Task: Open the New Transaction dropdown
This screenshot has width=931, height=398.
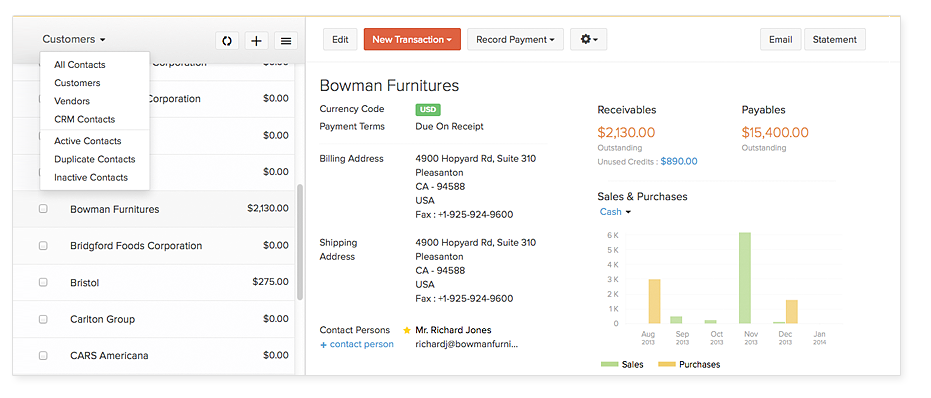Action: coord(412,39)
